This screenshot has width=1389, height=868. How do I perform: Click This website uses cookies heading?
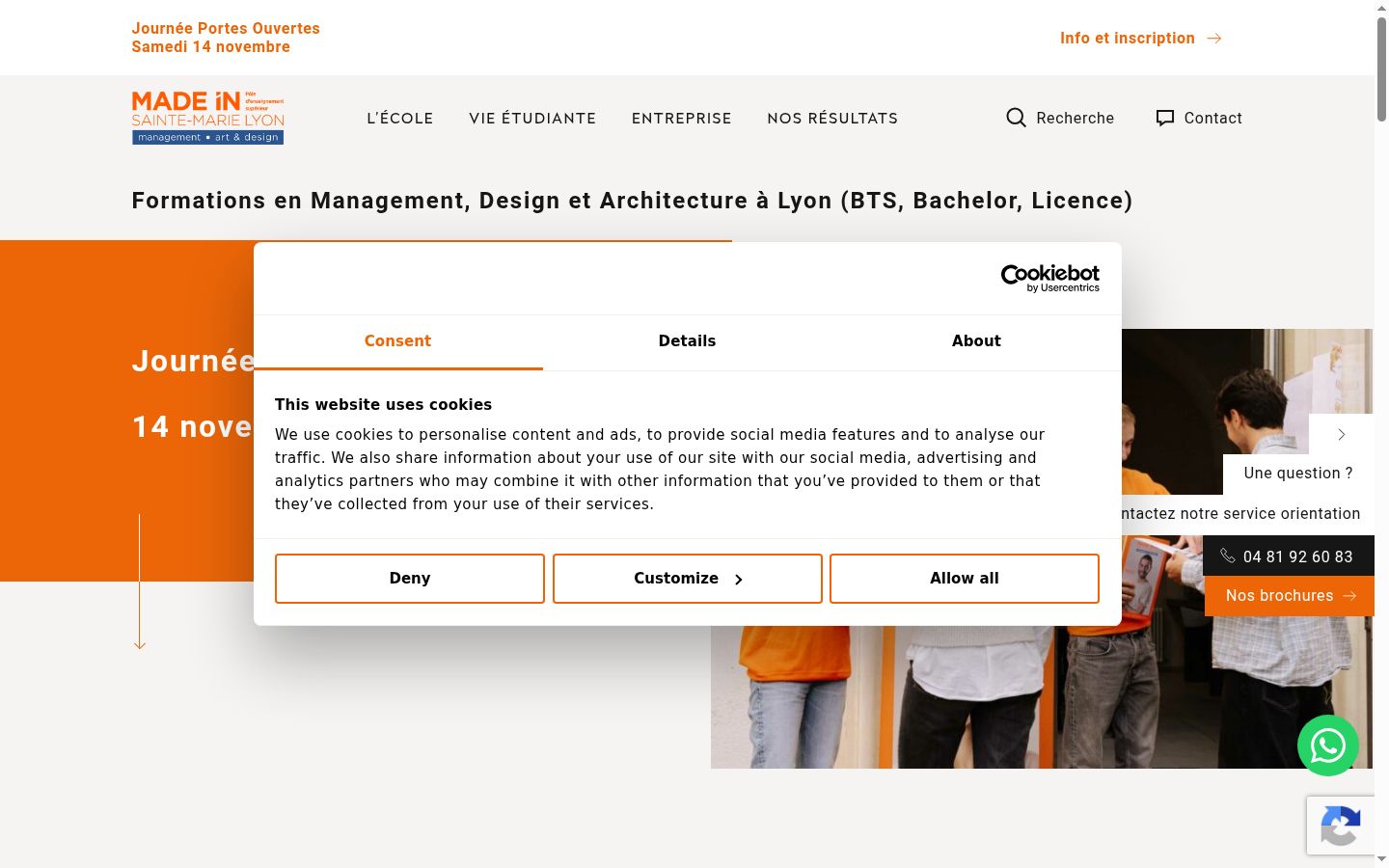point(383,405)
